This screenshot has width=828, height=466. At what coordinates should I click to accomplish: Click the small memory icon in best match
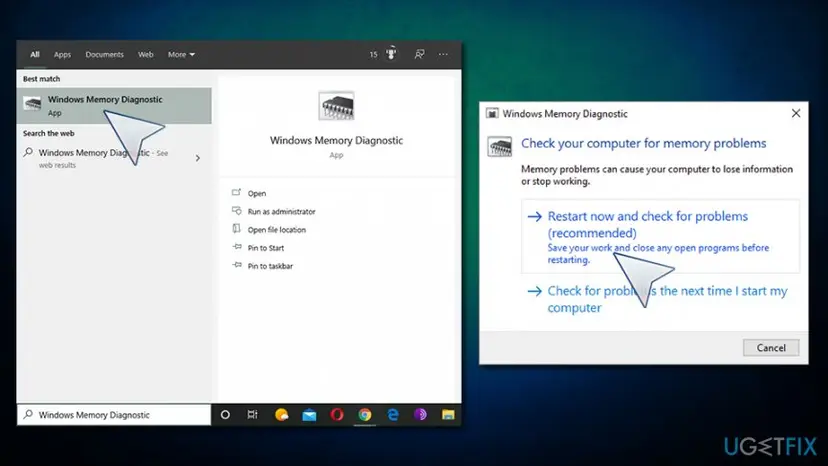[32, 104]
